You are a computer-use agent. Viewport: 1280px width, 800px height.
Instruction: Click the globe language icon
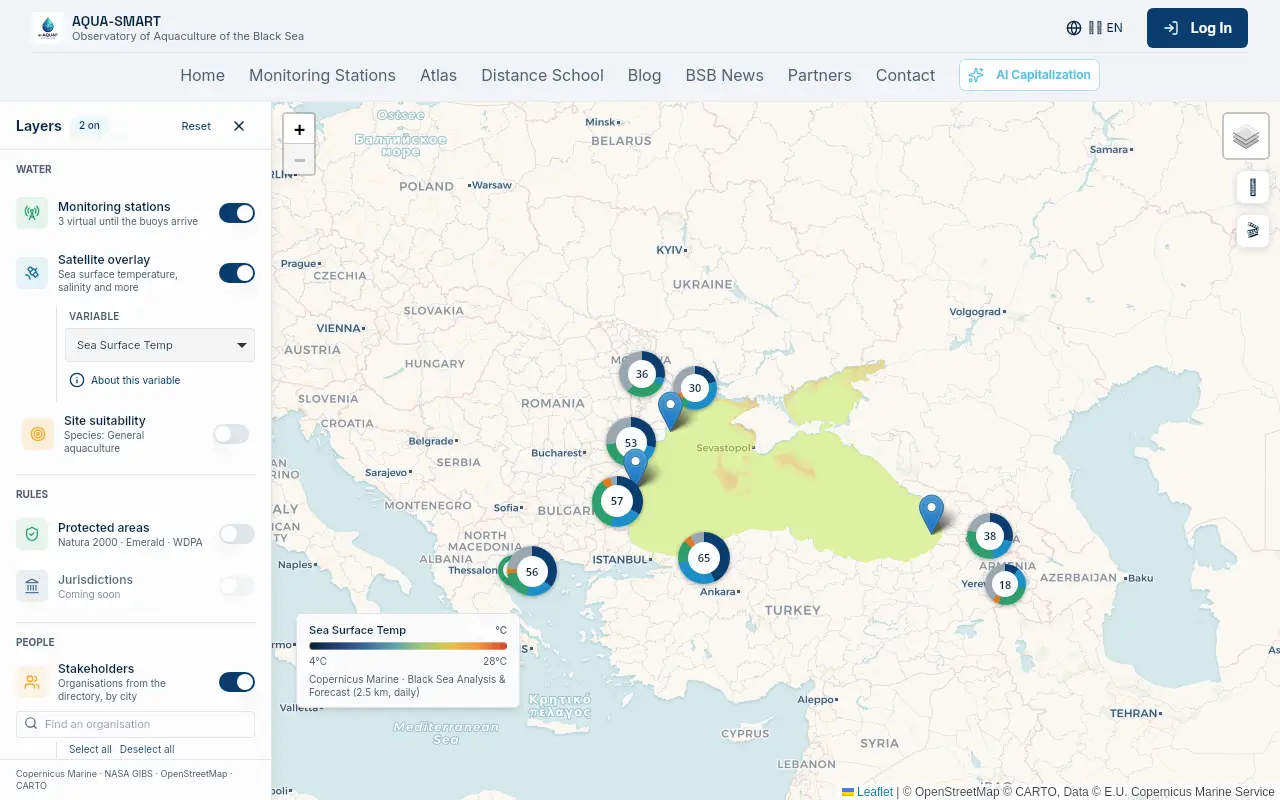coord(1074,28)
